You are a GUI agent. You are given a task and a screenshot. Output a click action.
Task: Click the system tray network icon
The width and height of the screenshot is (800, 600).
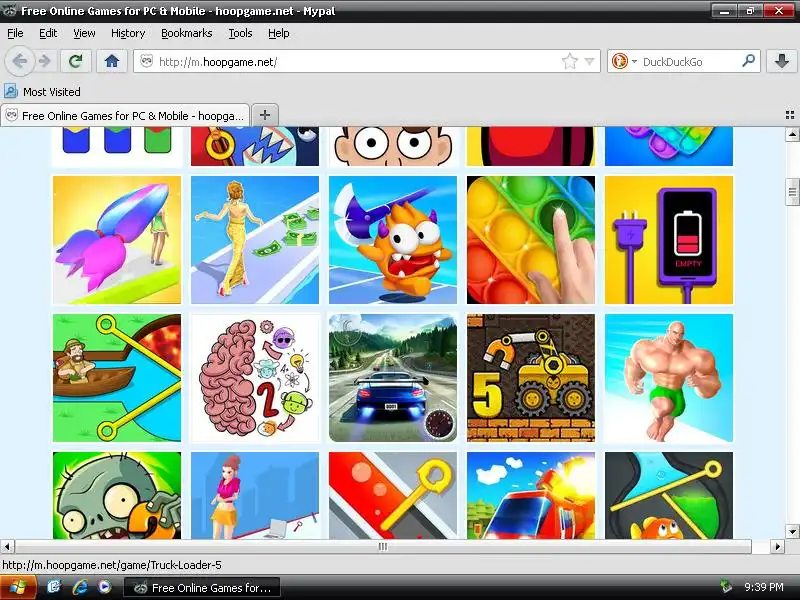tap(725, 587)
